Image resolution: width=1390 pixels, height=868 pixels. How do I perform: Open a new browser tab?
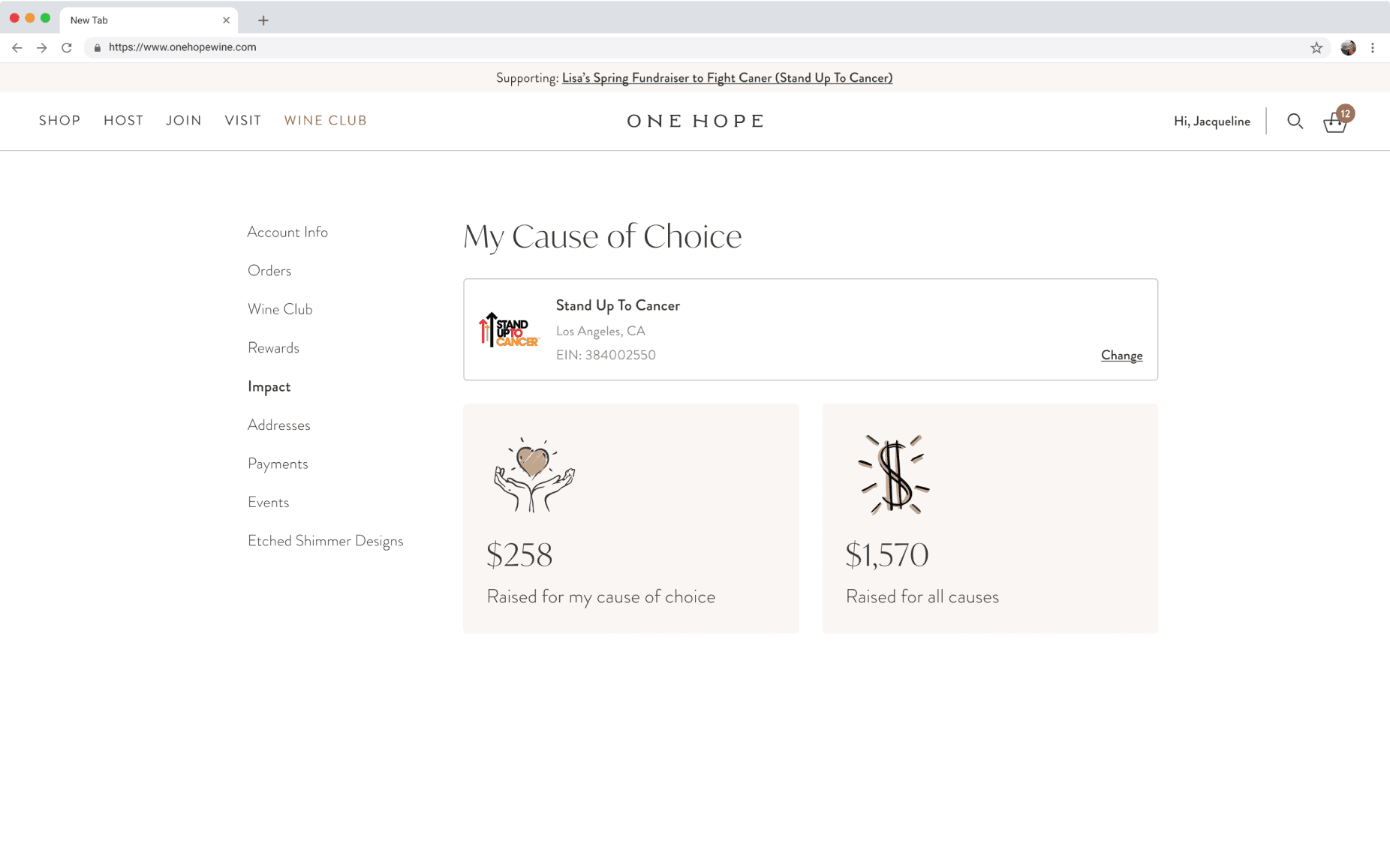pyautogui.click(x=263, y=20)
